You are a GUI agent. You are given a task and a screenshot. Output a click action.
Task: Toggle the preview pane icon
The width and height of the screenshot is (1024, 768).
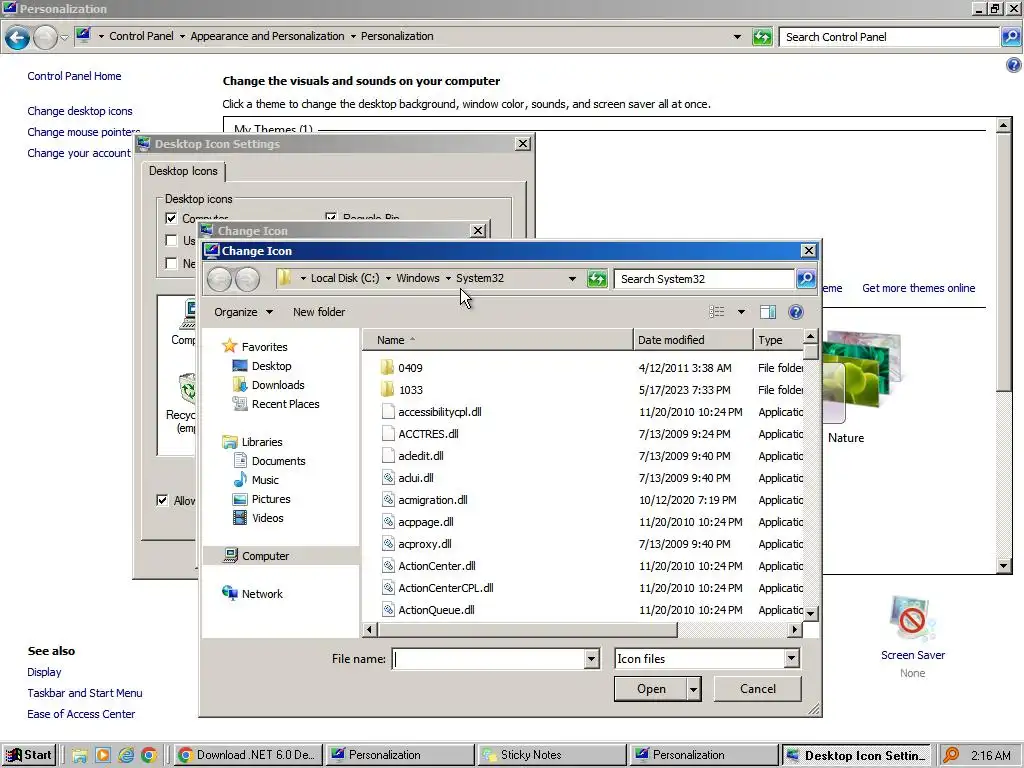[x=768, y=312]
